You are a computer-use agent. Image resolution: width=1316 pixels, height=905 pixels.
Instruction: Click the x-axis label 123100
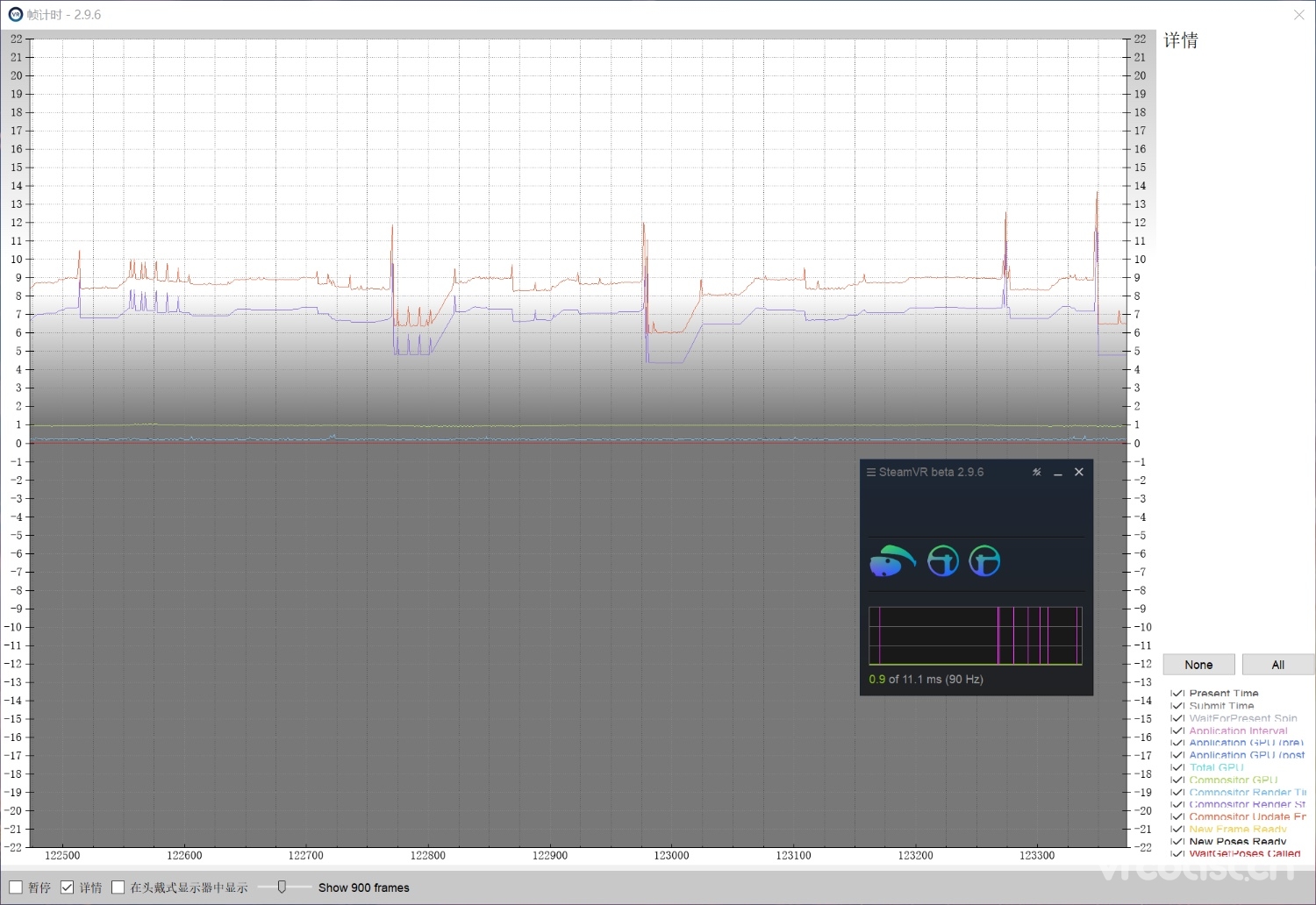click(794, 855)
